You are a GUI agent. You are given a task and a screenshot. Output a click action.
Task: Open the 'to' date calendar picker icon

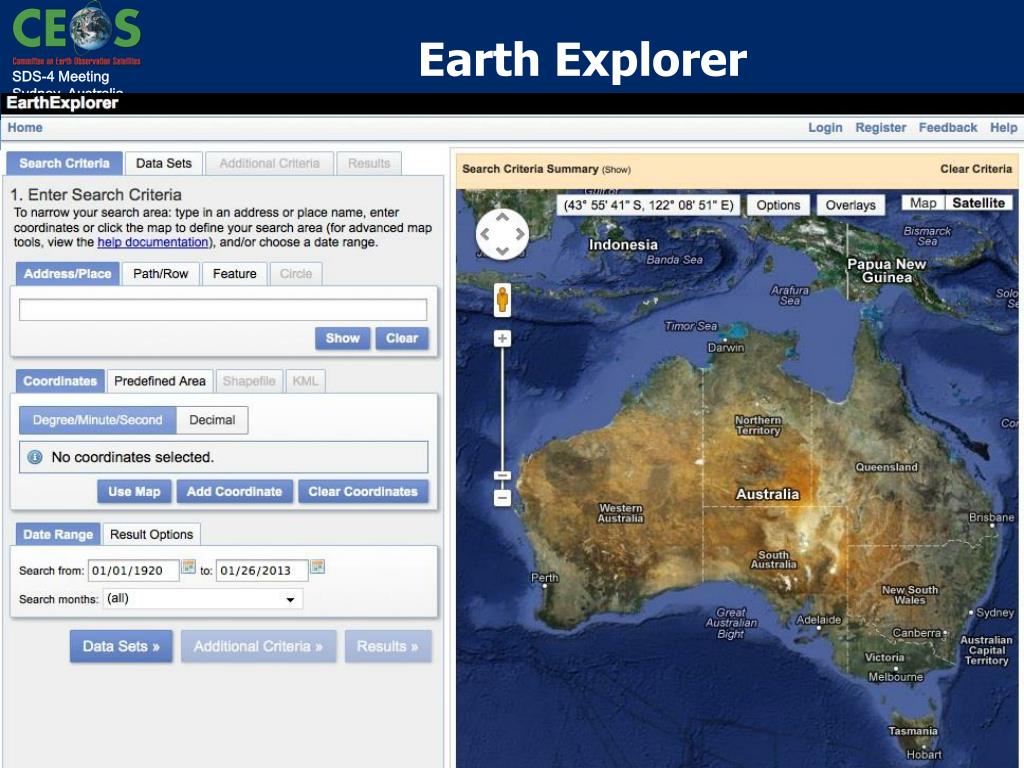pyautogui.click(x=317, y=566)
